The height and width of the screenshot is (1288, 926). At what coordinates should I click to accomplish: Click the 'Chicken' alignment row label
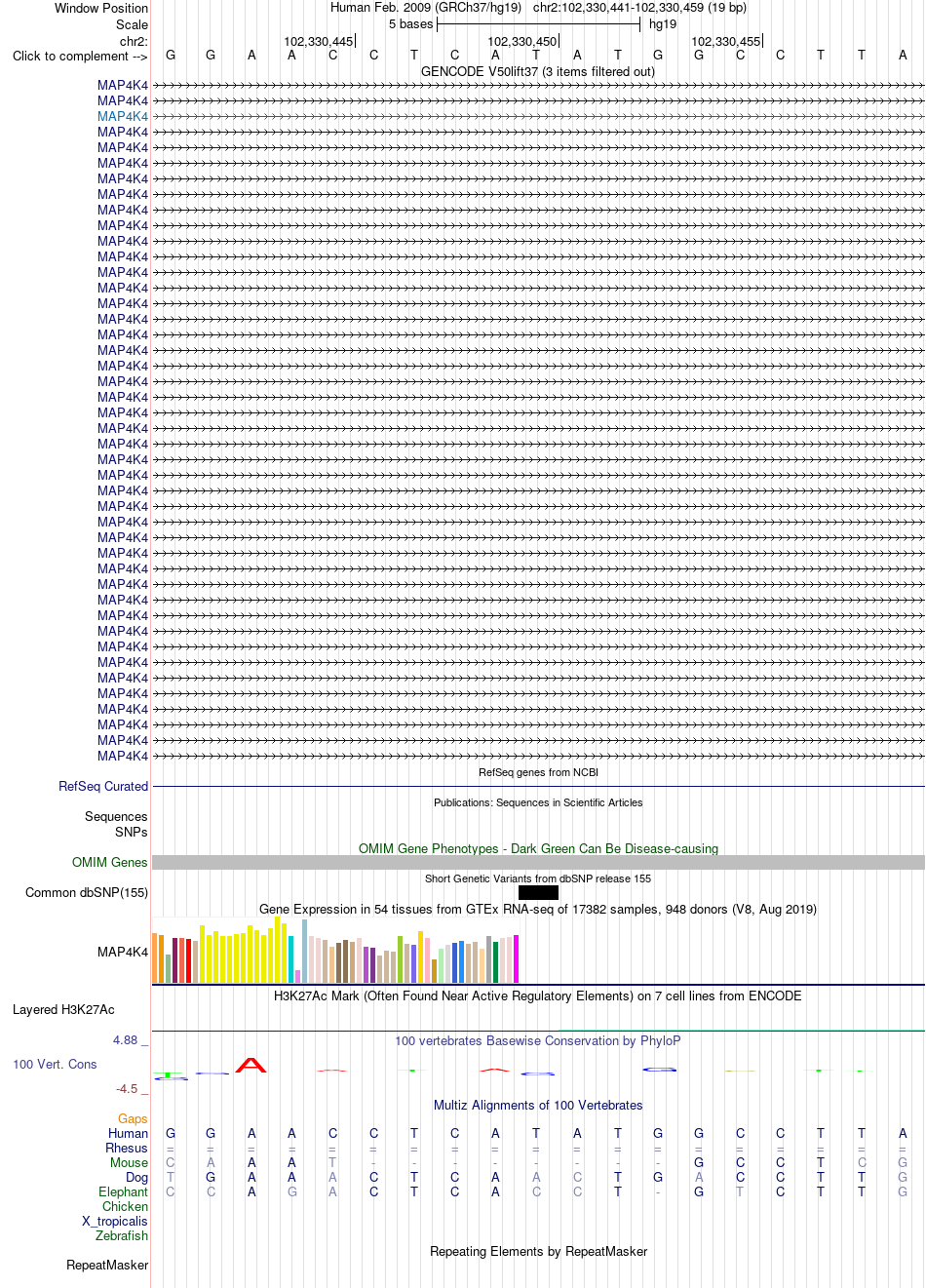coord(125,1206)
